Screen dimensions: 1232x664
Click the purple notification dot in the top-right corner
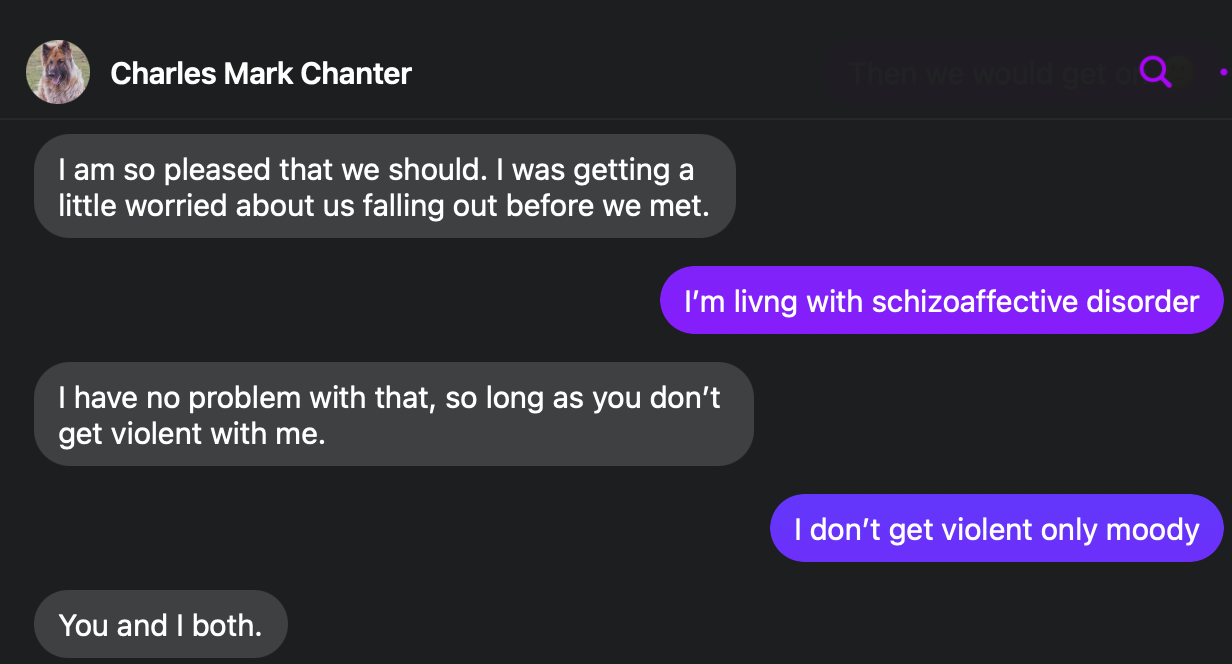(1224, 72)
